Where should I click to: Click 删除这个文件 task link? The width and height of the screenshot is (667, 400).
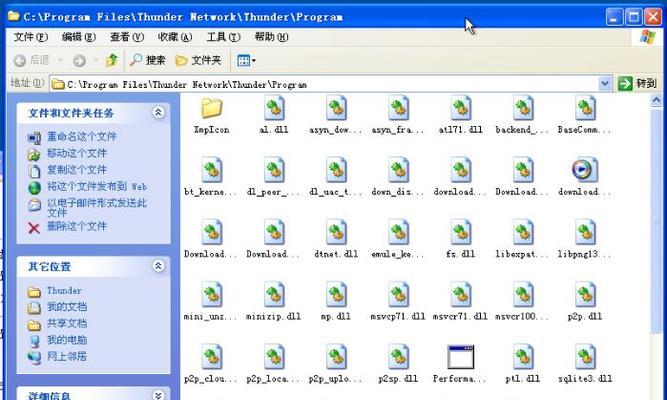point(77,226)
